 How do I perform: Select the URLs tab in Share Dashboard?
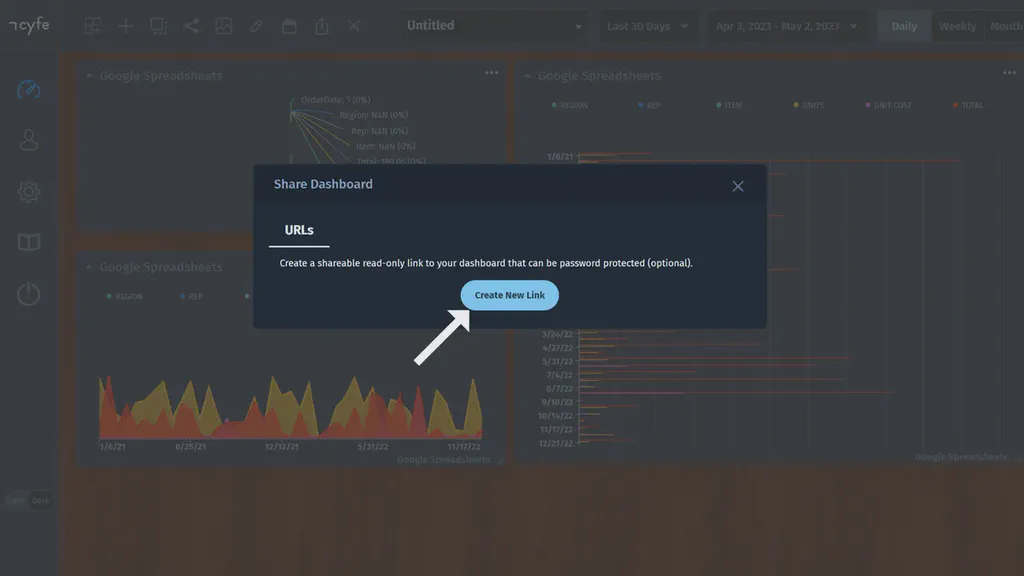(298, 229)
